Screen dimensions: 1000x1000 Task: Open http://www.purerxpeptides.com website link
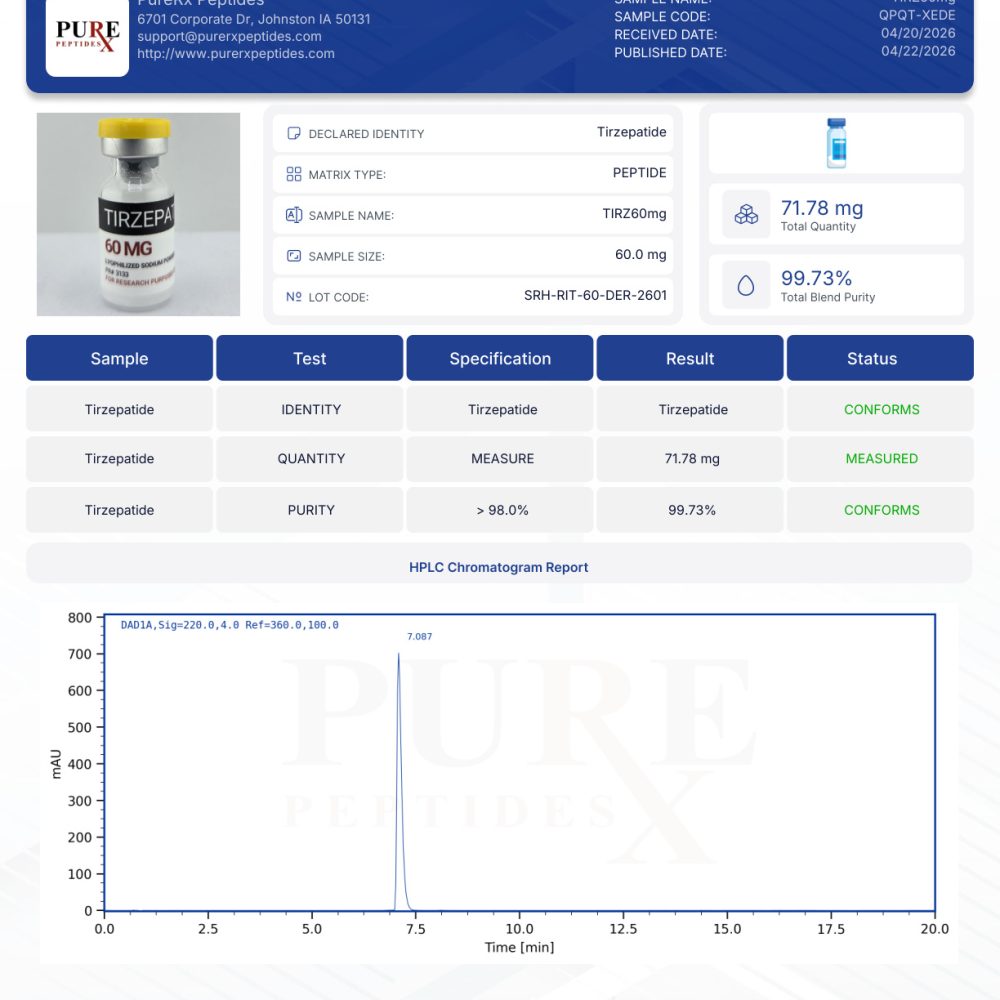click(x=235, y=54)
